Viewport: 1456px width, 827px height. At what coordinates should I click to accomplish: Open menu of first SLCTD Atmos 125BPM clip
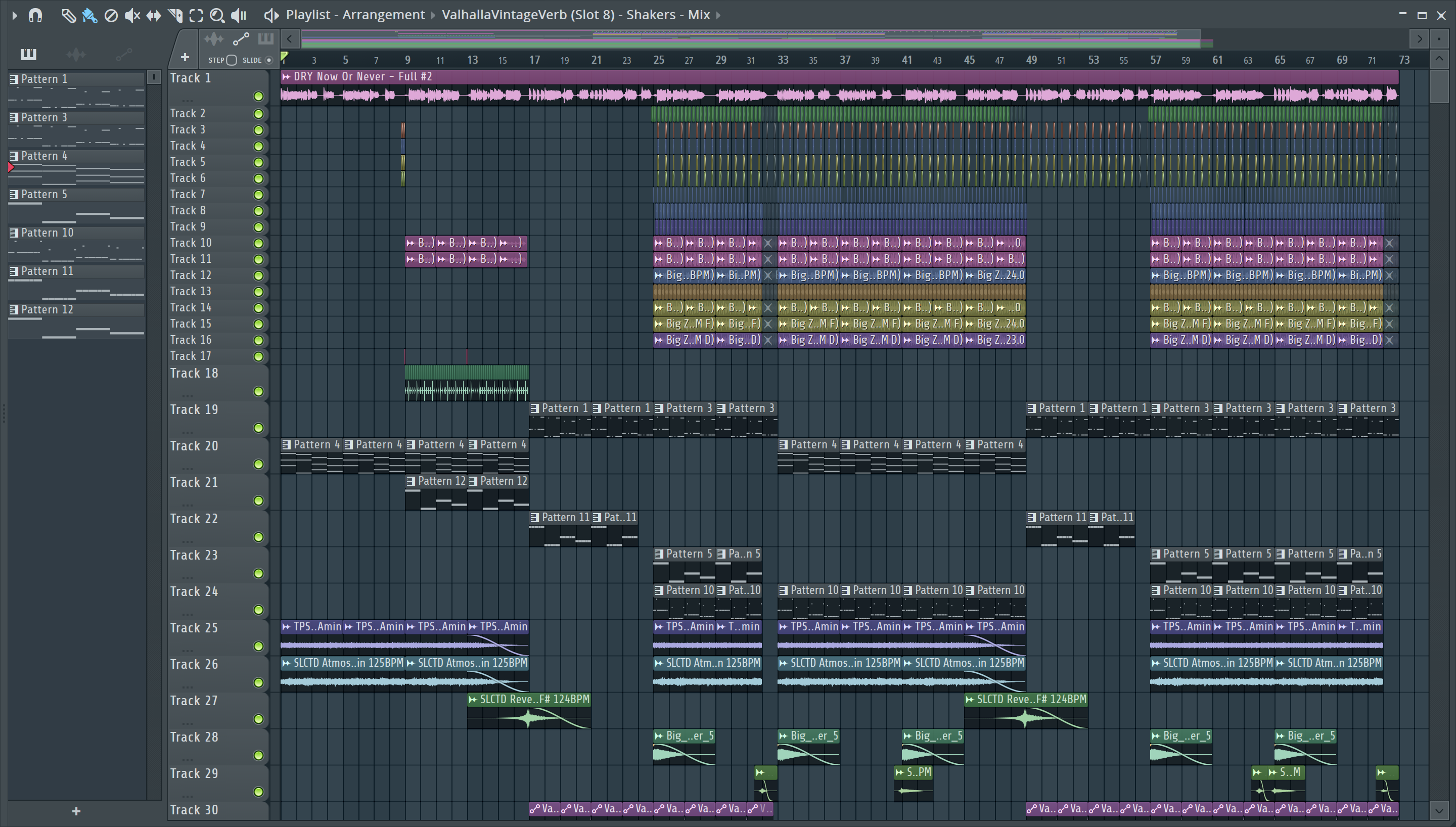286,663
